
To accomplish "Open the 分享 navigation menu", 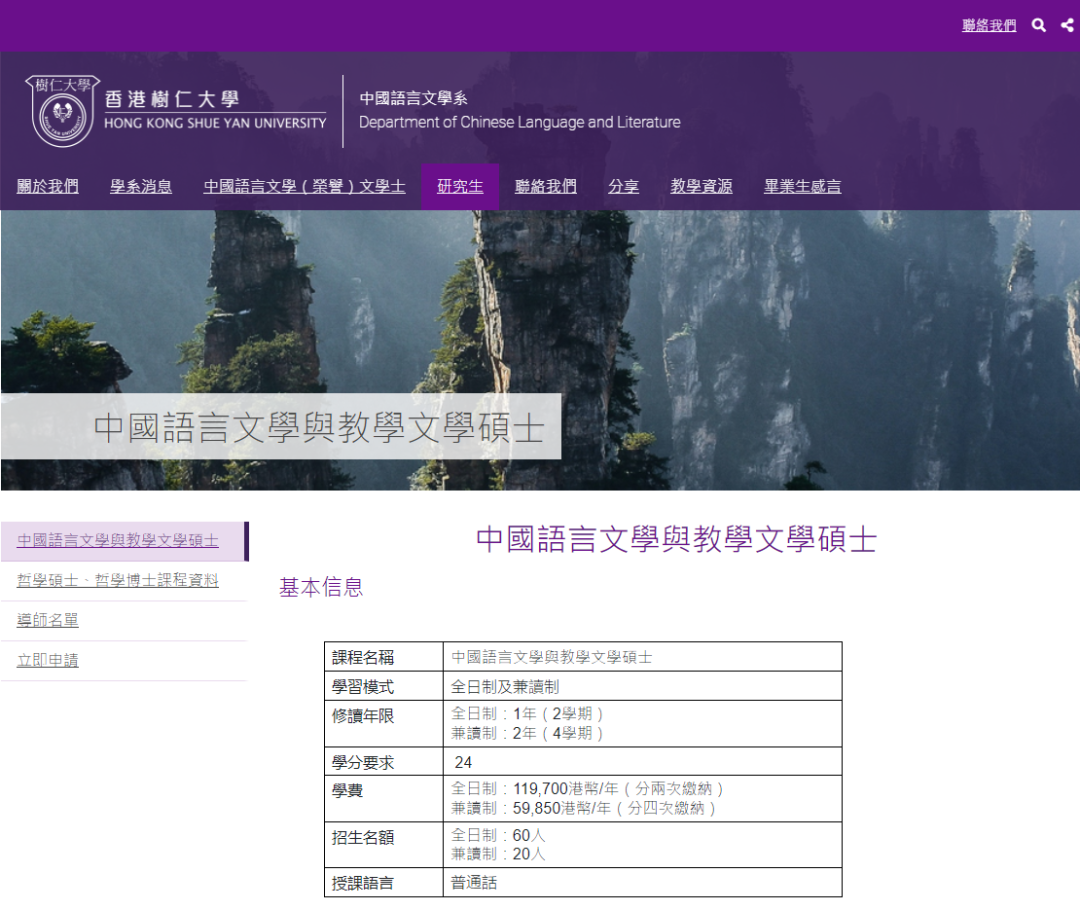I will 623,186.
